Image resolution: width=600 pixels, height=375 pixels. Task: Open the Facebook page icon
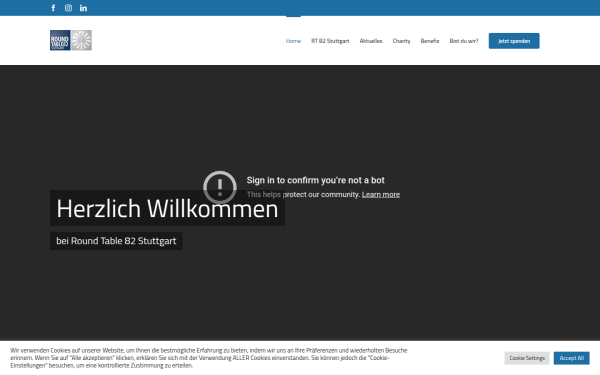[53, 8]
